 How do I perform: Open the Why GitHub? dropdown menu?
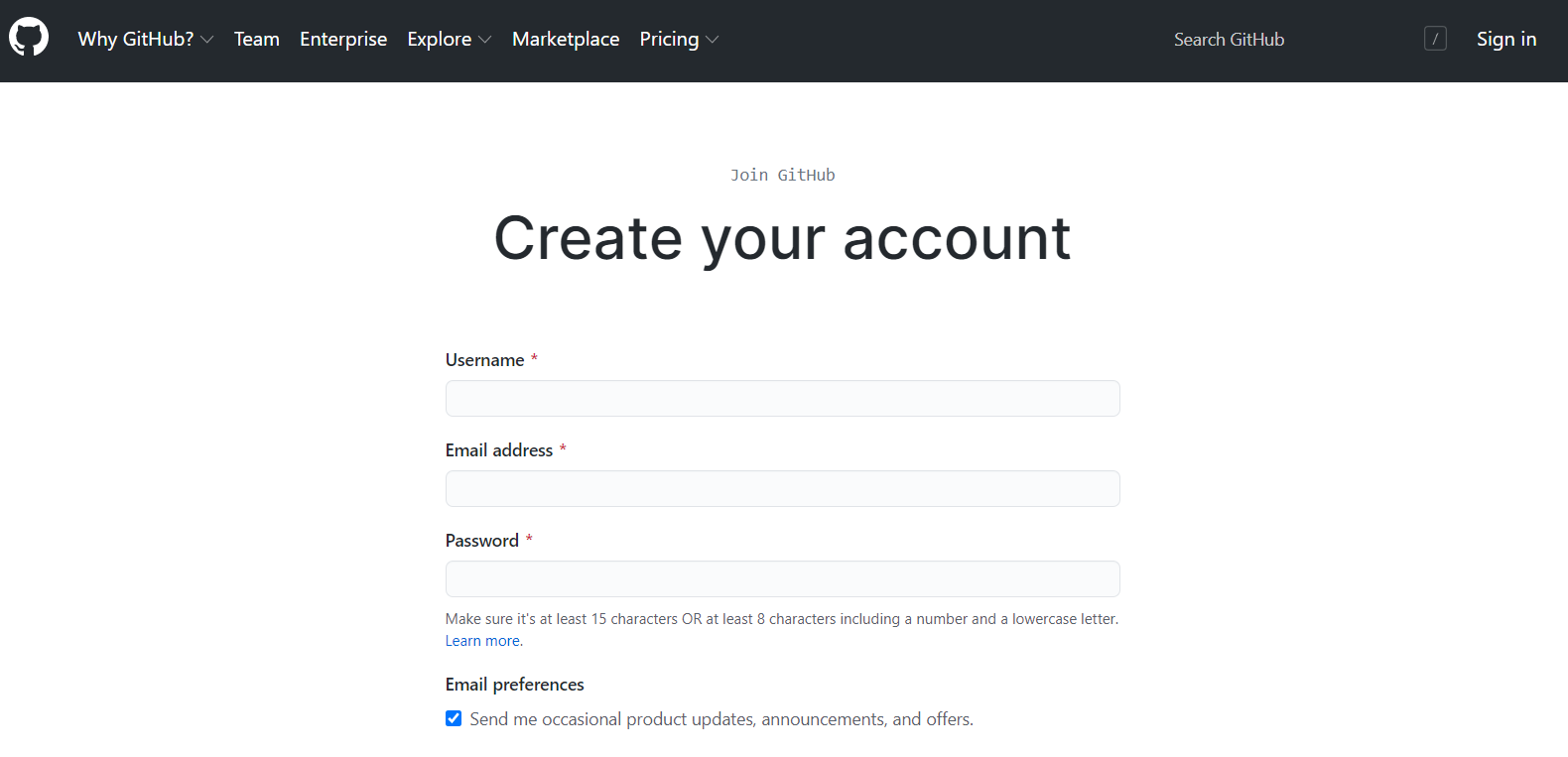tap(145, 39)
